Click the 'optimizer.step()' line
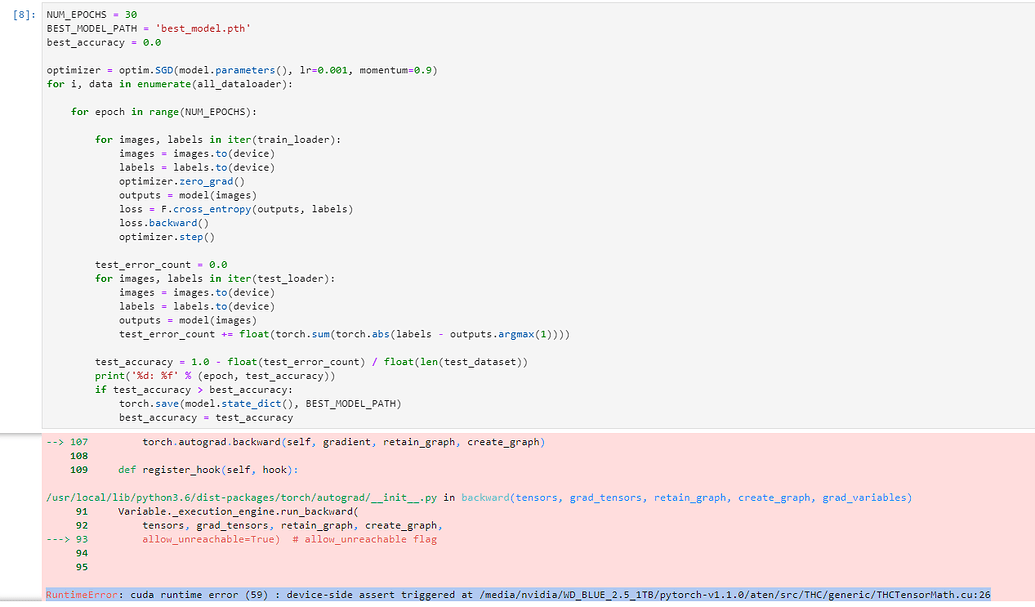 coord(166,236)
